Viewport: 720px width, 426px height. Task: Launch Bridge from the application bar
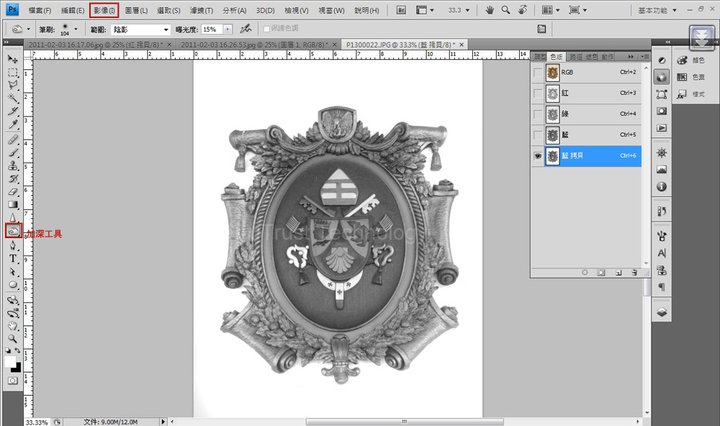point(401,10)
